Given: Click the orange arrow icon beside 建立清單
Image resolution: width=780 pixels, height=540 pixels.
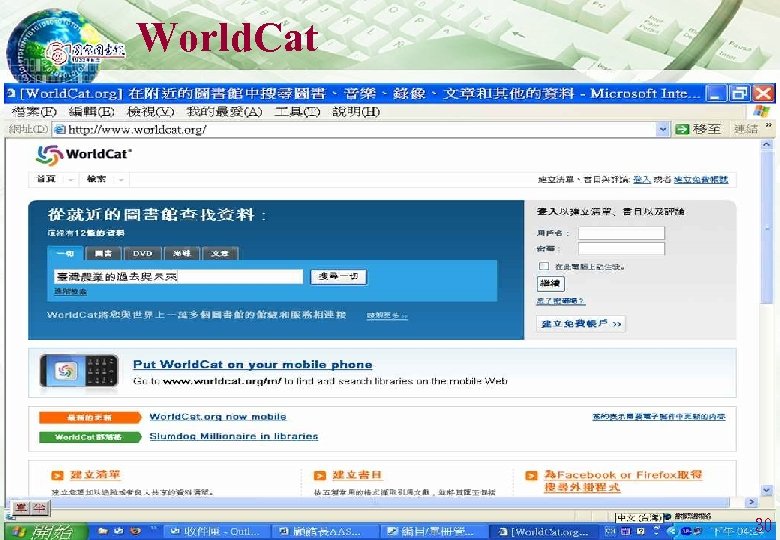Looking at the screenshot, I should tap(58, 476).
